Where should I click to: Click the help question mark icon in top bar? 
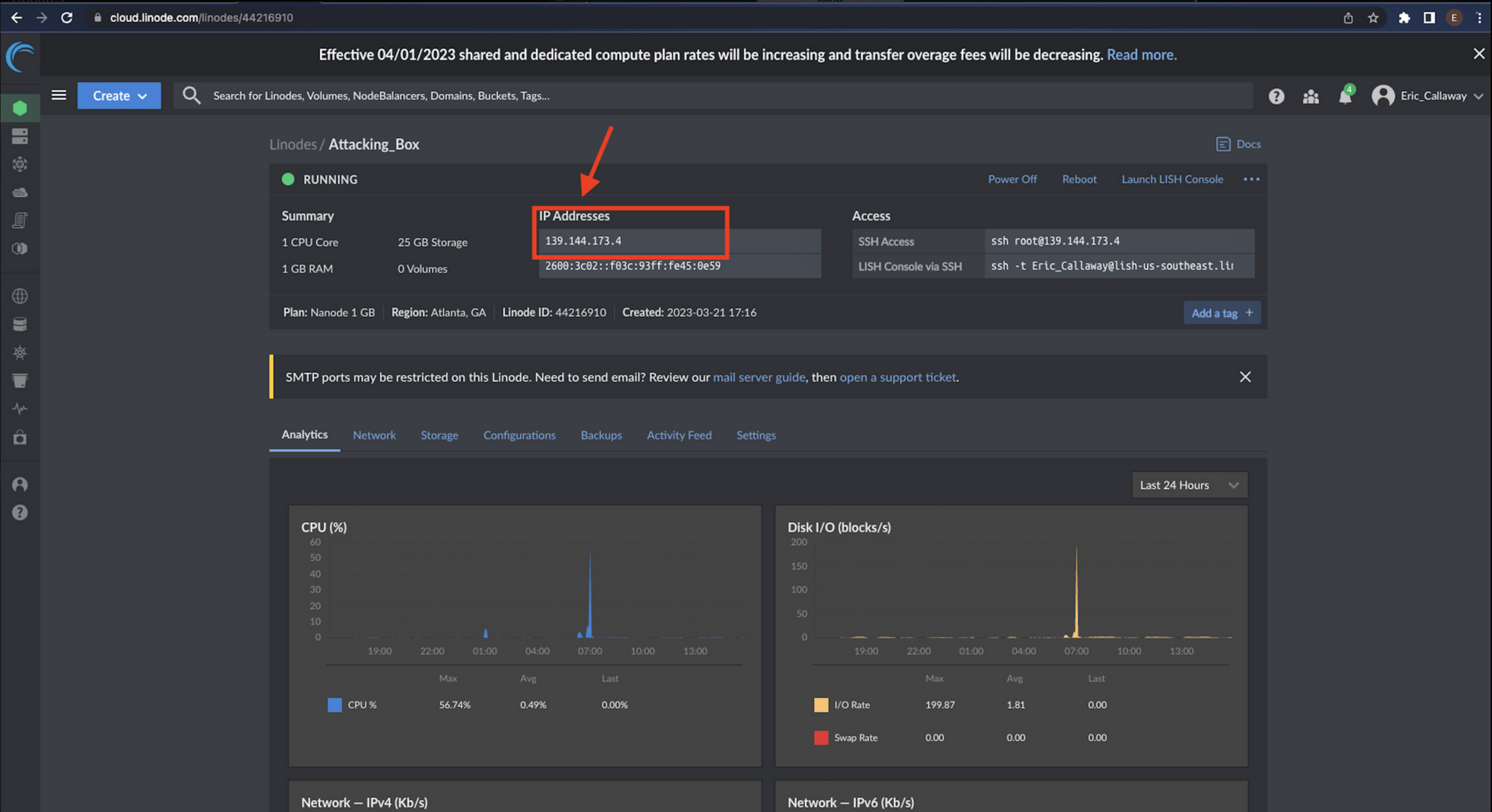pyautogui.click(x=1276, y=96)
